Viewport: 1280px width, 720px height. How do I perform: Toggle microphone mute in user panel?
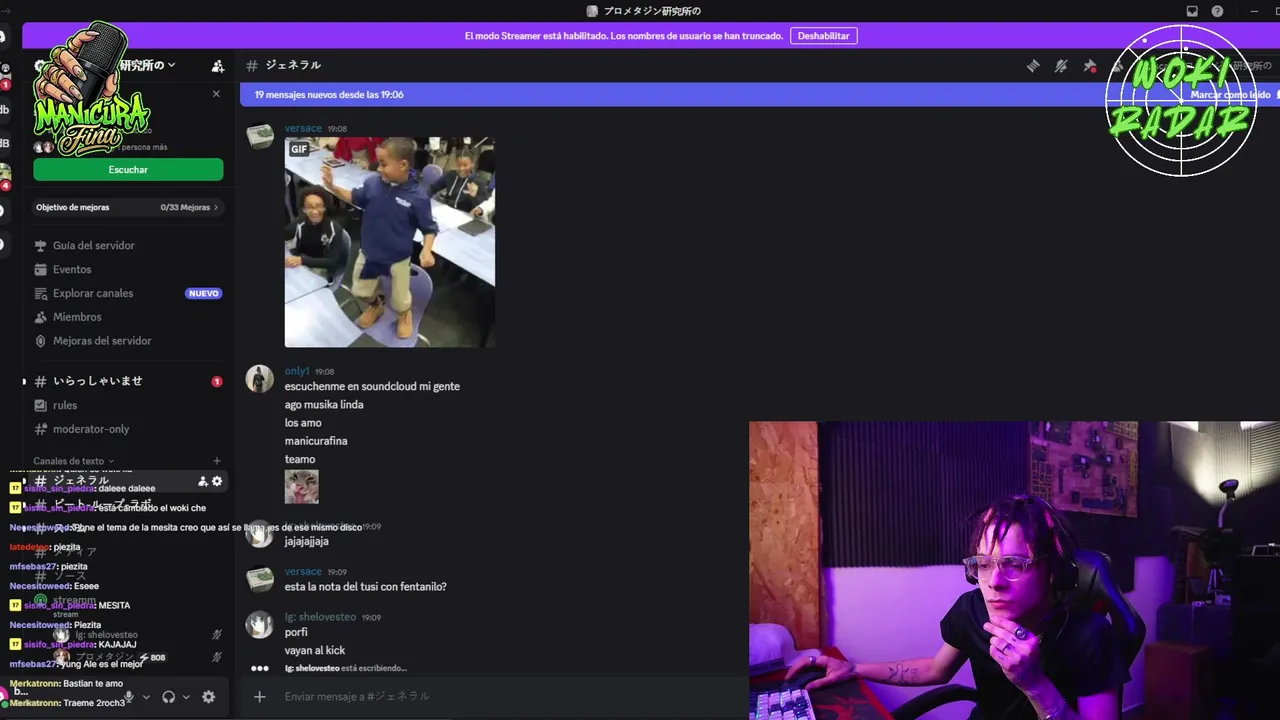pos(128,697)
